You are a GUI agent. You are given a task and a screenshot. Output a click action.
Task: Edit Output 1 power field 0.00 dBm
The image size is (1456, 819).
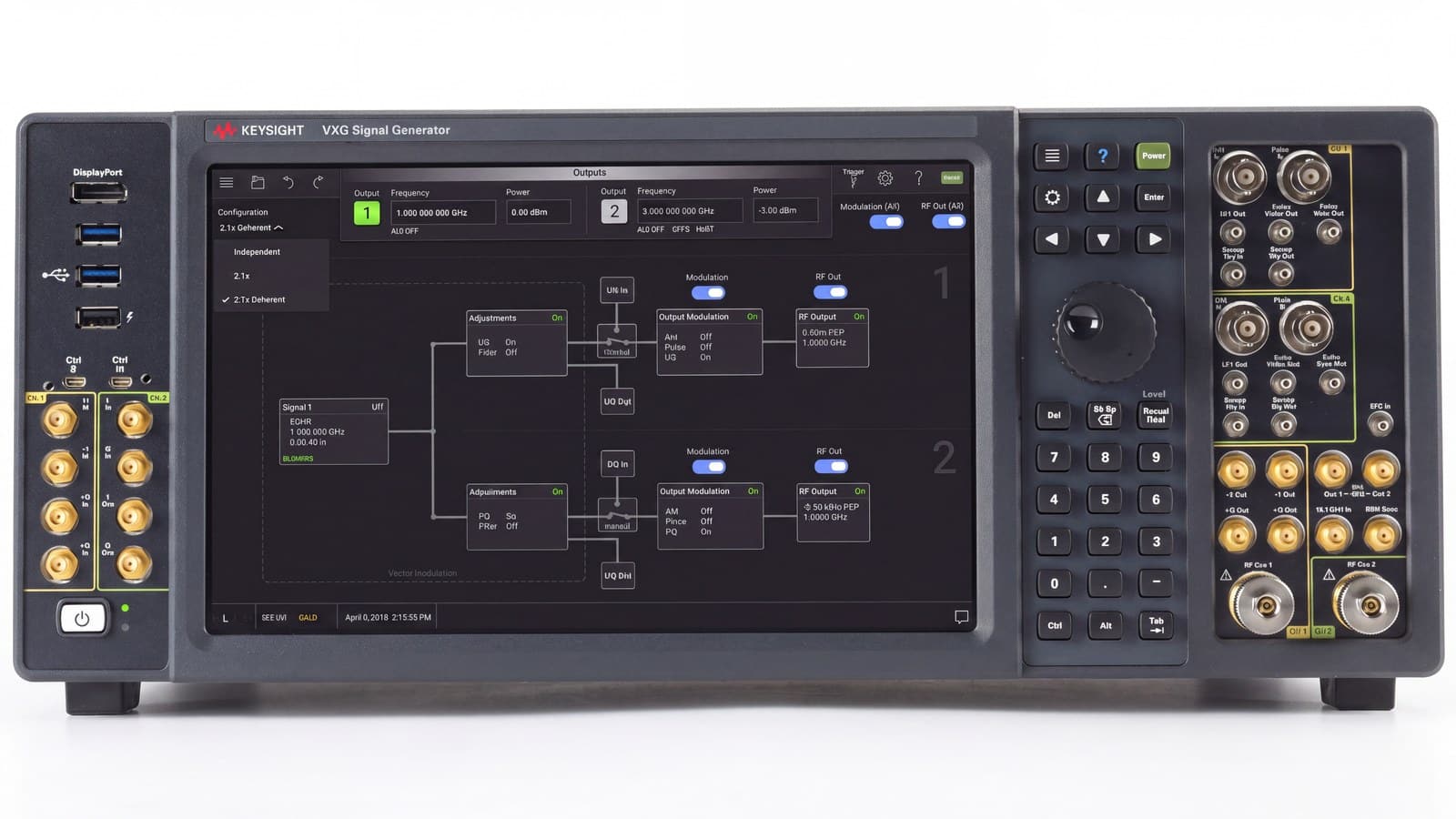click(x=539, y=212)
